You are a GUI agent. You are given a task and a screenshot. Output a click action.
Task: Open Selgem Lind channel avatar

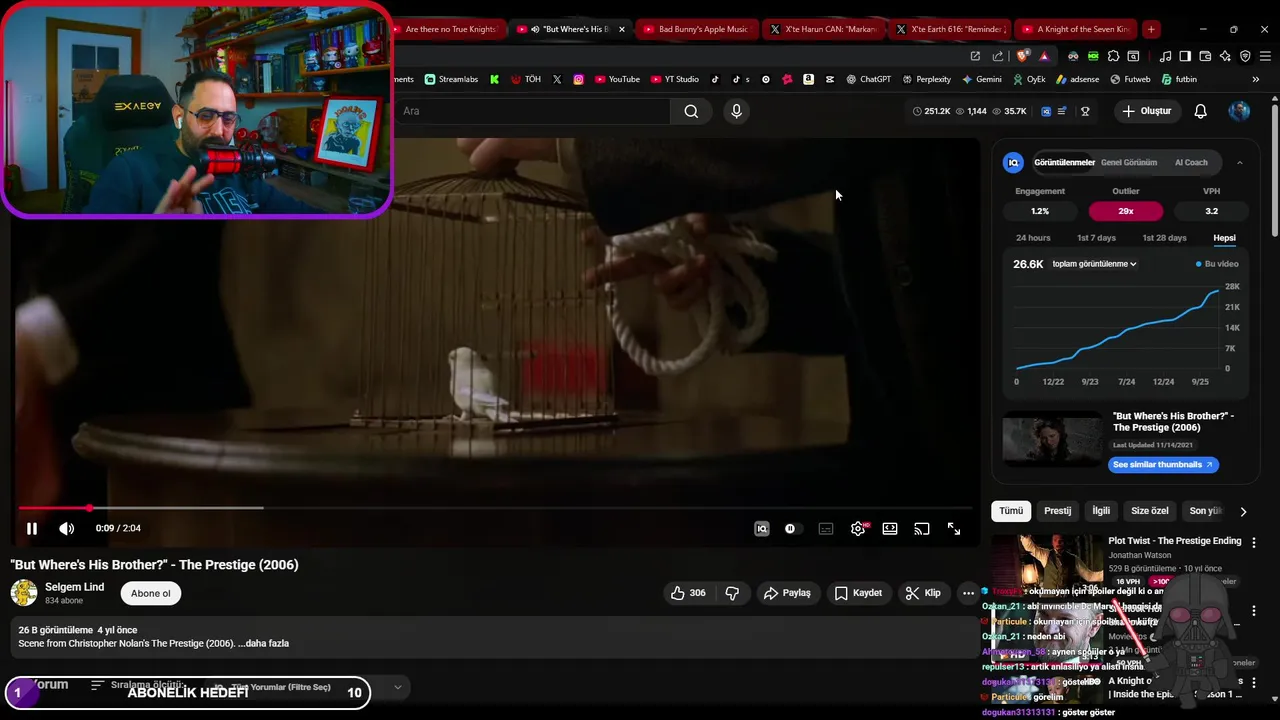pyautogui.click(x=24, y=593)
